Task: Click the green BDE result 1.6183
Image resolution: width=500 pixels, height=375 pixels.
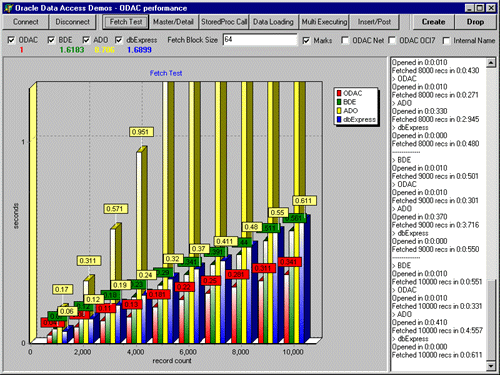Action: tap(72, 50)
